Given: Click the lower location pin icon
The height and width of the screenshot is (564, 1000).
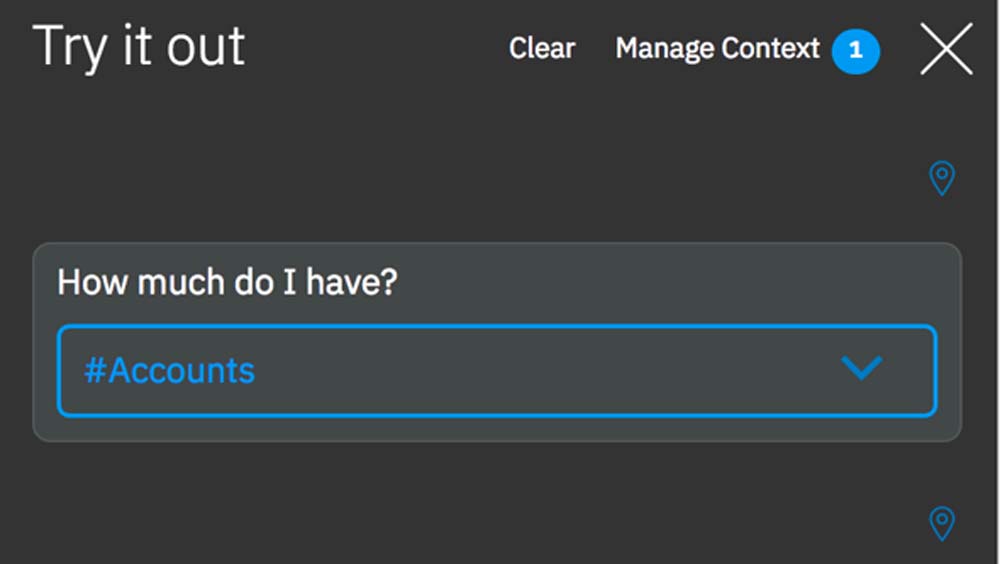Looking at the screenshot, I should pos(942,522).
